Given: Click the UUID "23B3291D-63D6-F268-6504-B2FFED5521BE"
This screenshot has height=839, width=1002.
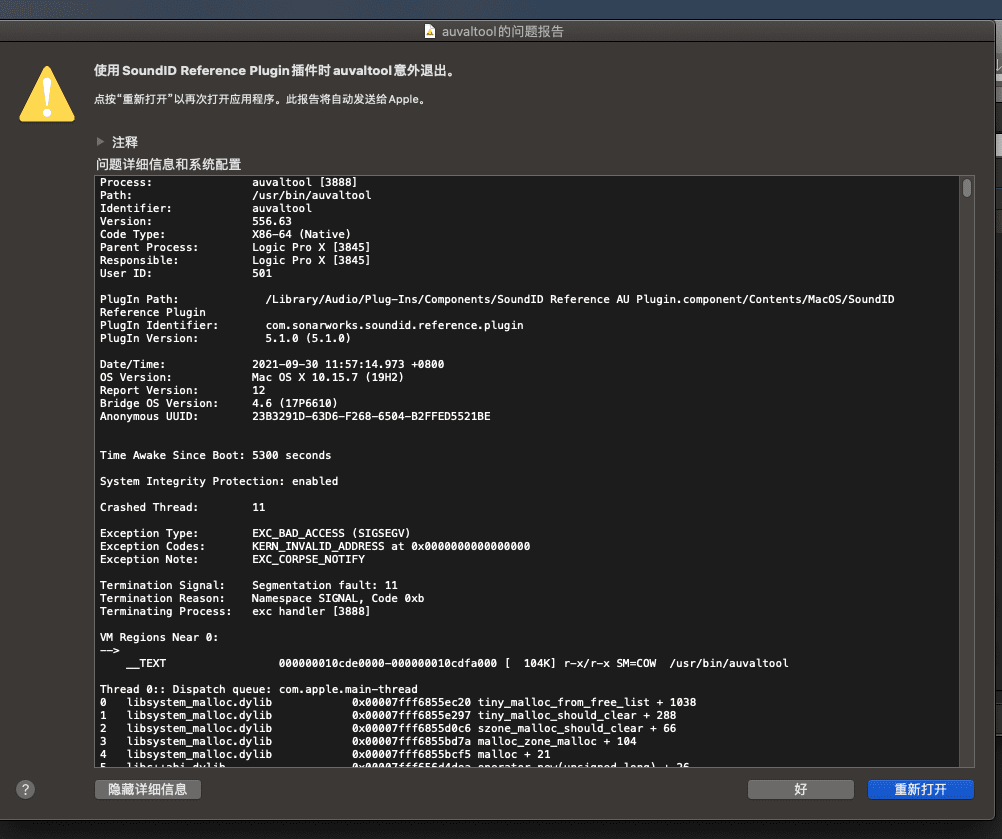Looking at the screenshot, I should point(371,416).
